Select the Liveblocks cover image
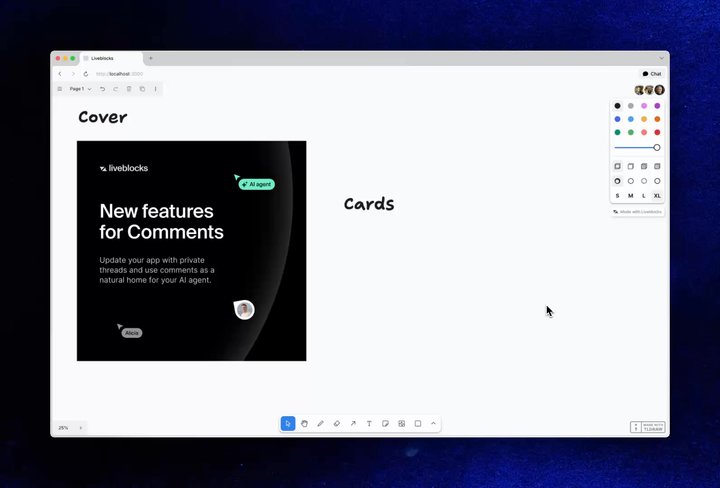This screenshot has width=720, height=488. (x=191, y=251)
